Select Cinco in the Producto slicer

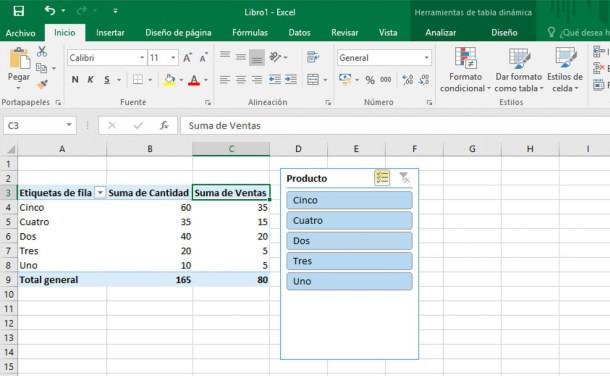[x=349, y=200]
